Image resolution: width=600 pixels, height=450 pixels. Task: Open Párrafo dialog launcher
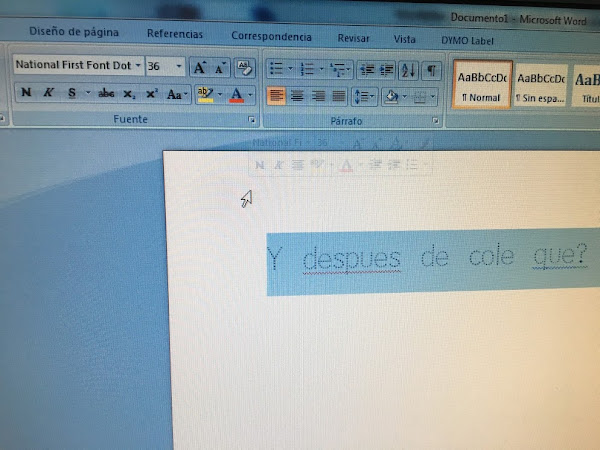point(435,121)
